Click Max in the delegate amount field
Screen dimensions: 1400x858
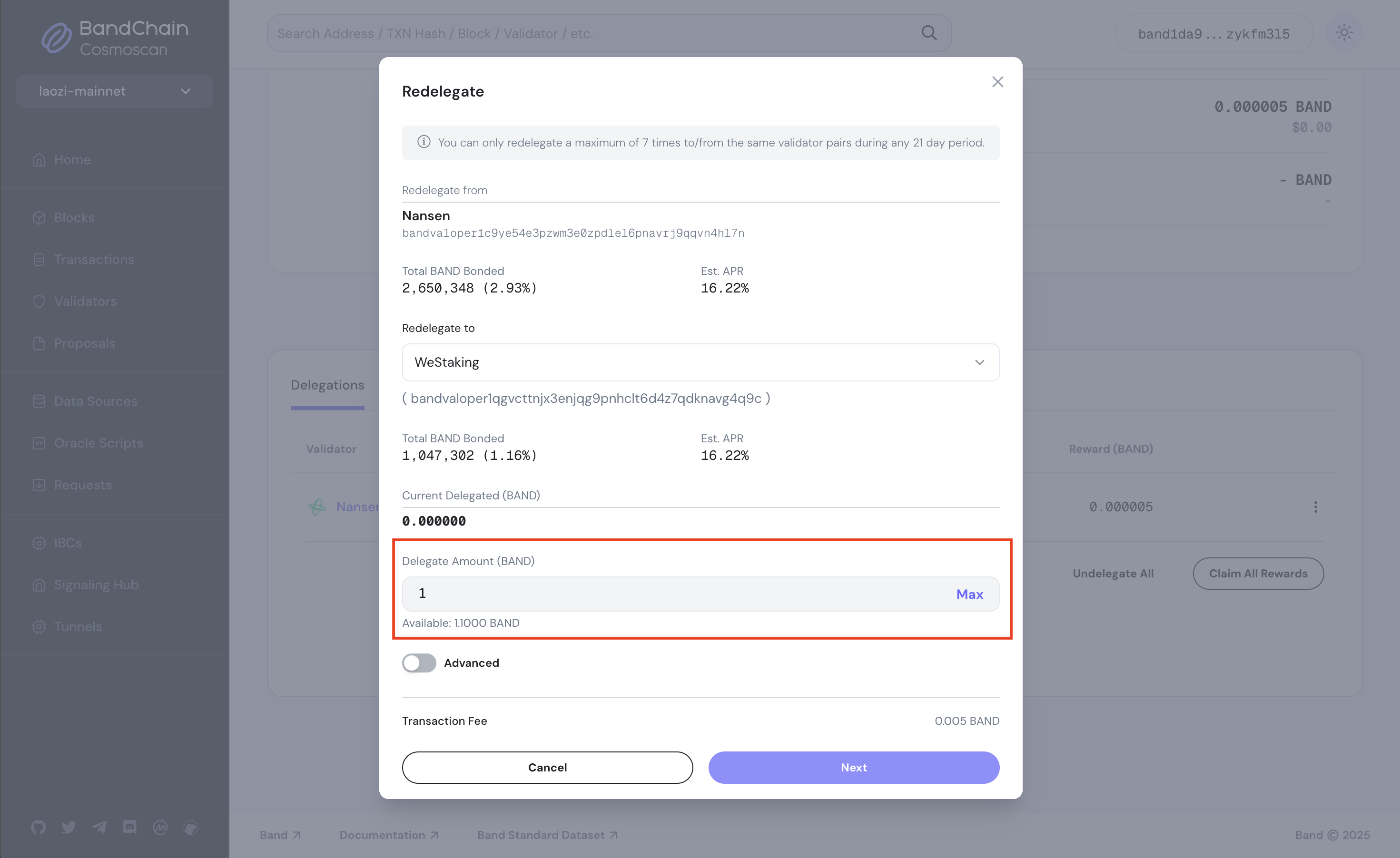pyautogui.click(x=969, y=594)
